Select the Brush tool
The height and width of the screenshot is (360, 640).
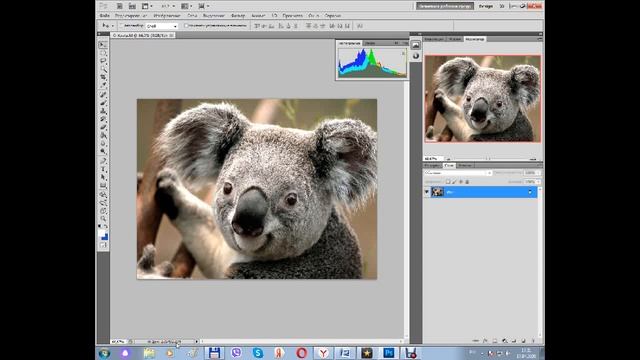(103, 103)
